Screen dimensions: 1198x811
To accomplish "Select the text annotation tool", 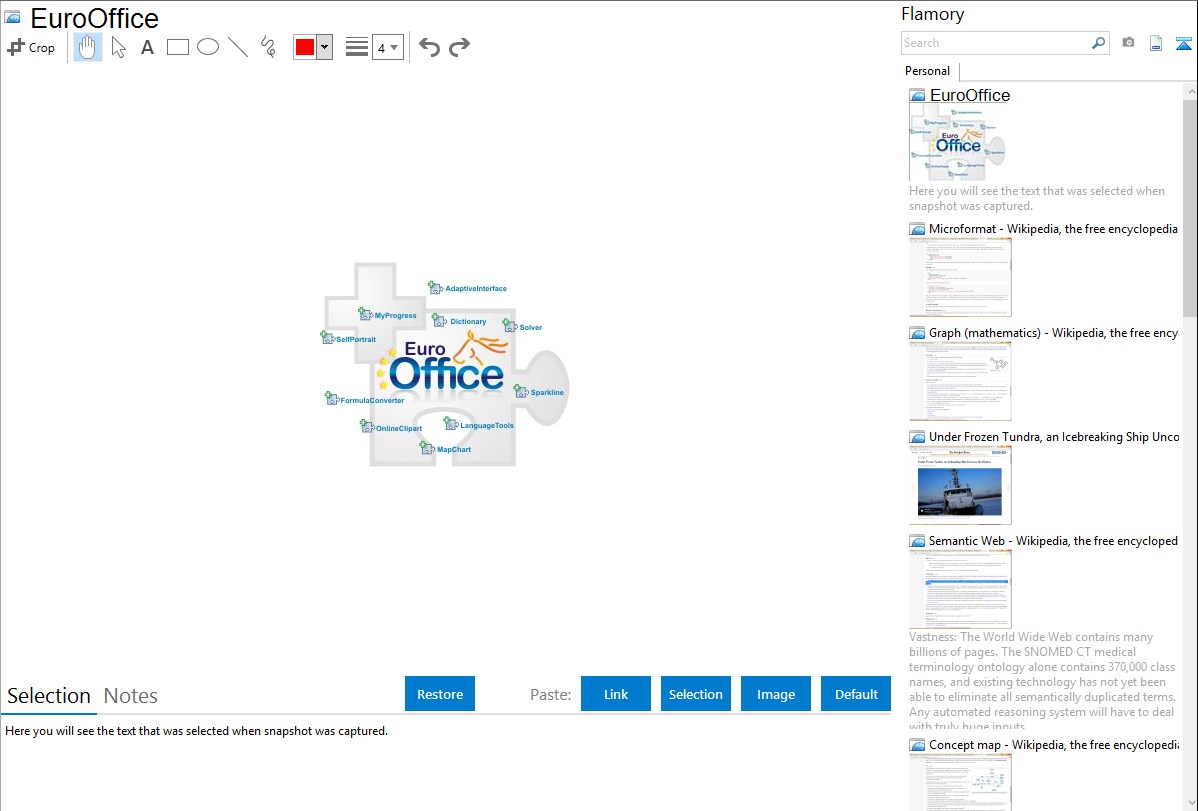I will coord(147,47).
